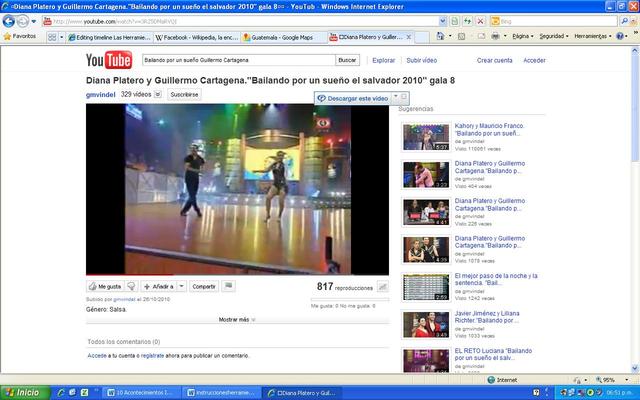Open the Página menu
This screenshot has width=640, height=400.
[522, 36]
